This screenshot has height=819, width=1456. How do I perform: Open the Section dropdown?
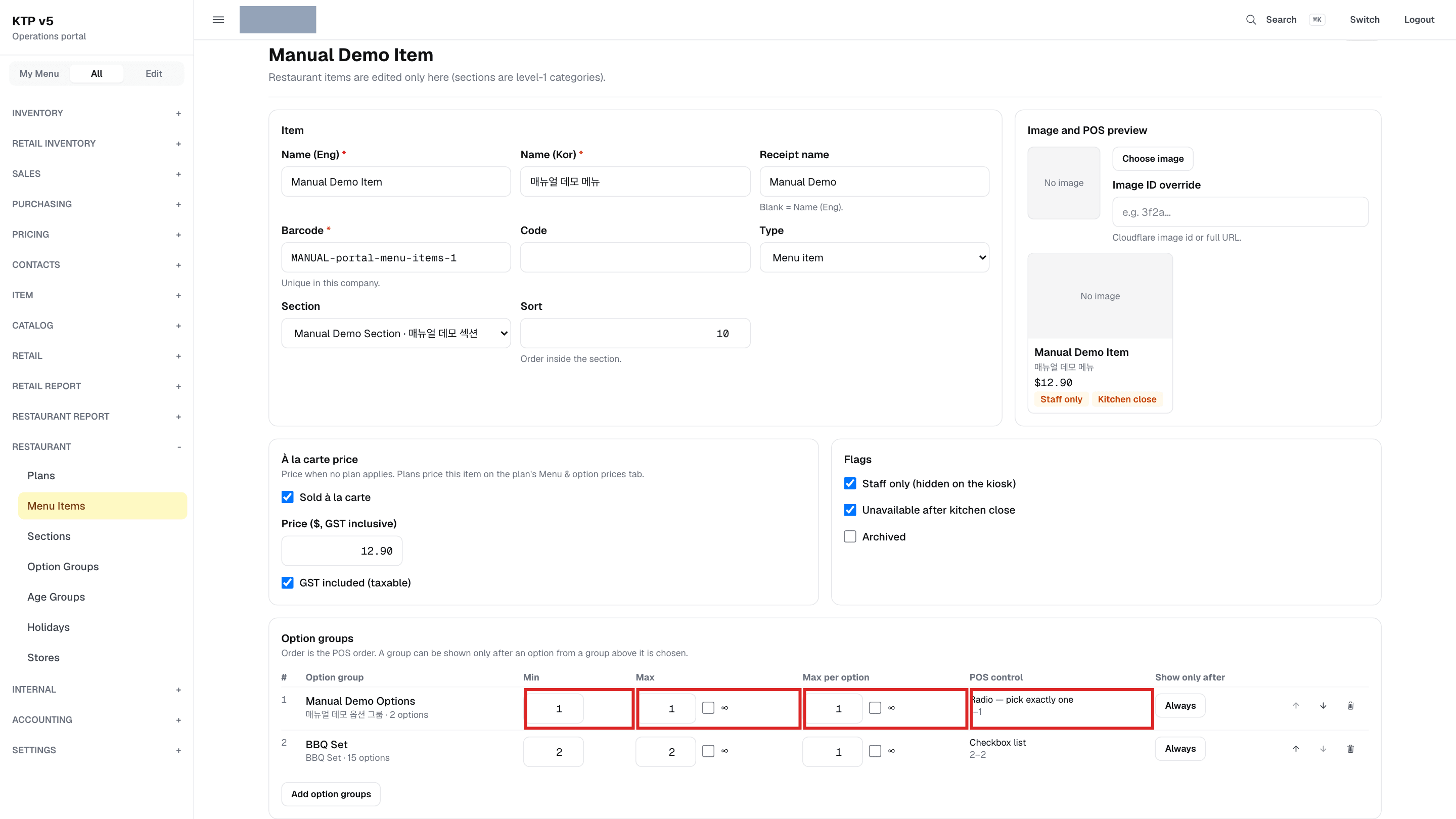click(396, 334)
